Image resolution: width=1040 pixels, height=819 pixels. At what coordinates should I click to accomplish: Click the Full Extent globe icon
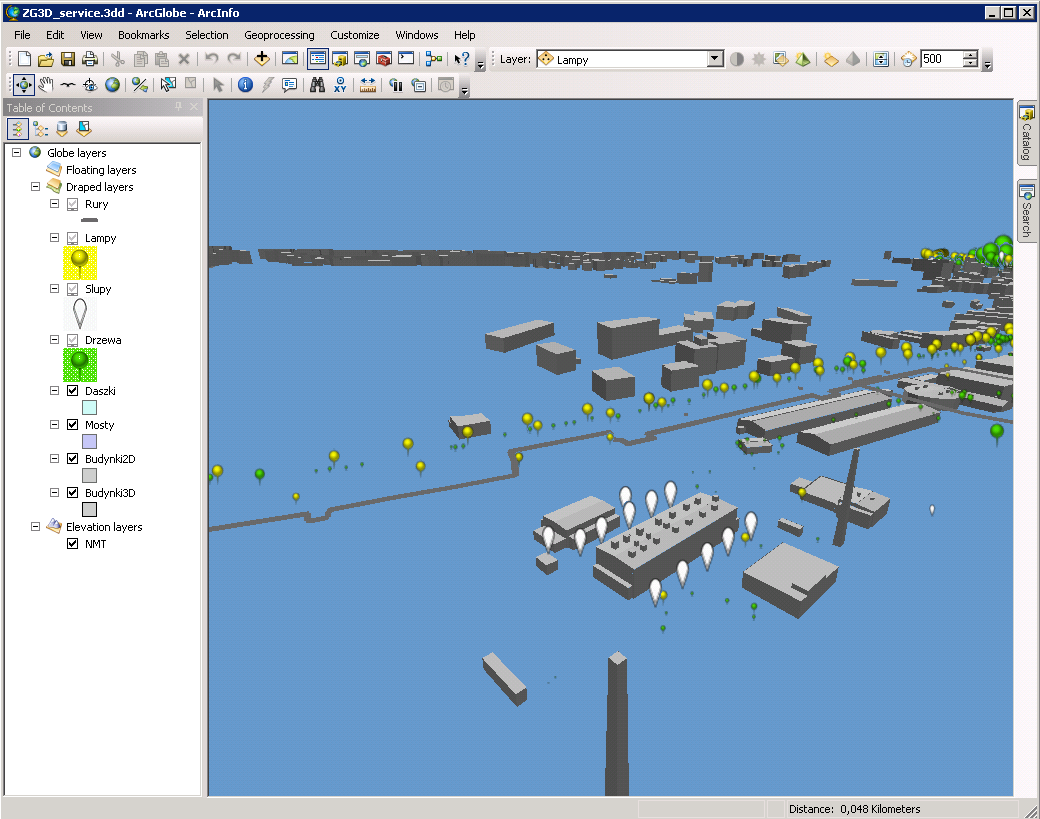[113, 85]
